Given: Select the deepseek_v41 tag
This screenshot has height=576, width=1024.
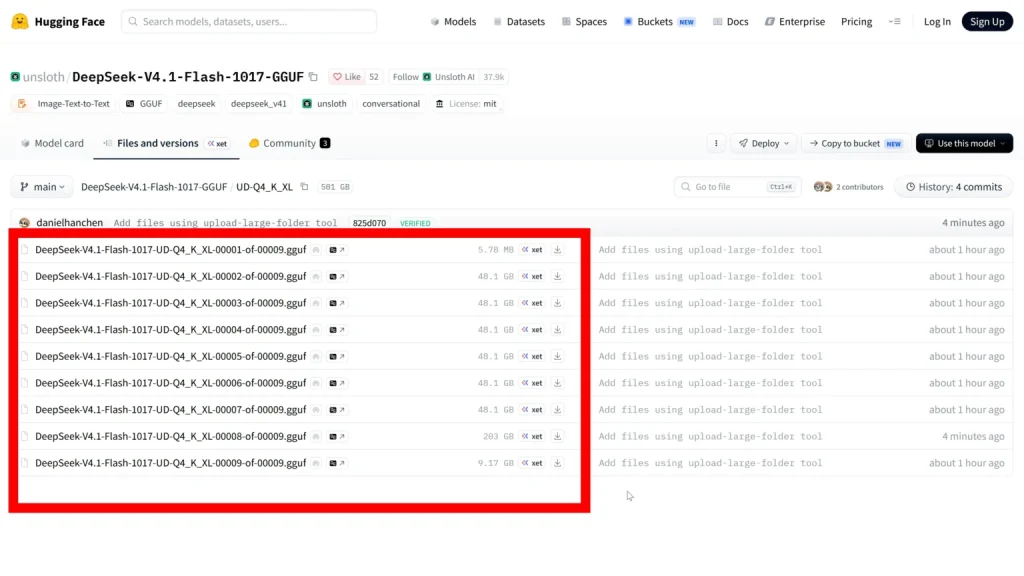Looking at the screenshot, I should (x=259, y=104).
